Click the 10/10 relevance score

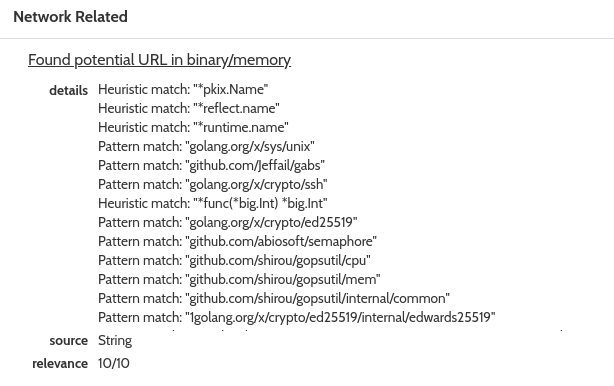click(x=114, y=363)
